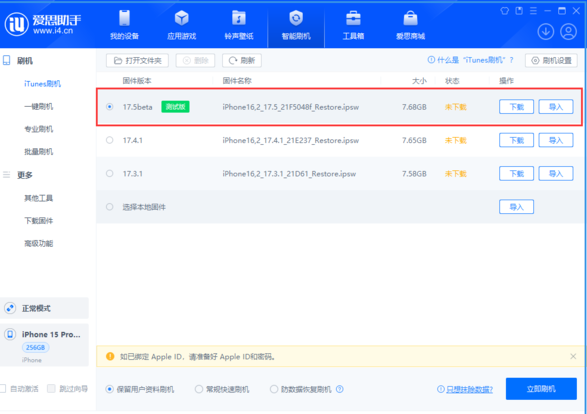
Task: Click 打开文件夹 open folder button
Action: [x=137, y=61]
